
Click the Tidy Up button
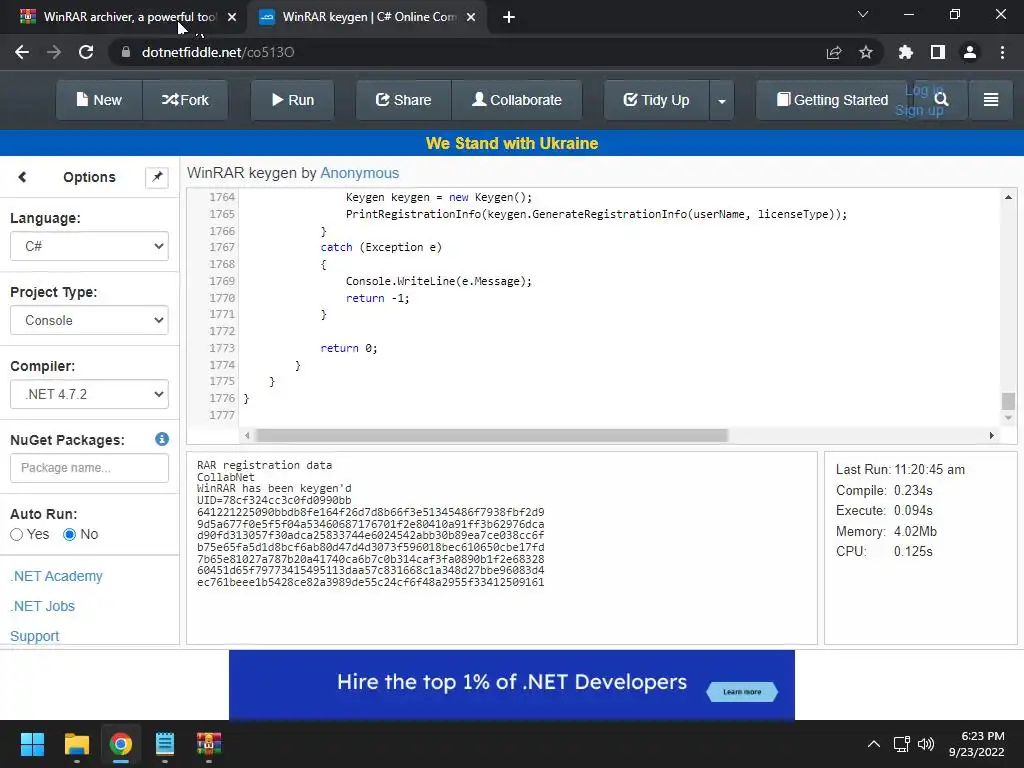click(x=656, y=100)
